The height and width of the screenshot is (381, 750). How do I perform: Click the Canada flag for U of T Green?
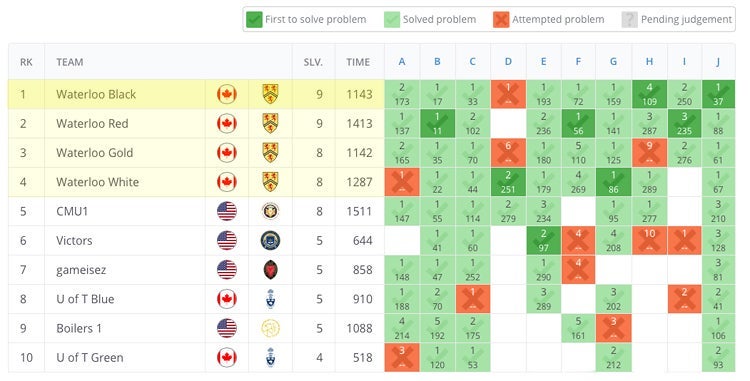coord(227,357)
